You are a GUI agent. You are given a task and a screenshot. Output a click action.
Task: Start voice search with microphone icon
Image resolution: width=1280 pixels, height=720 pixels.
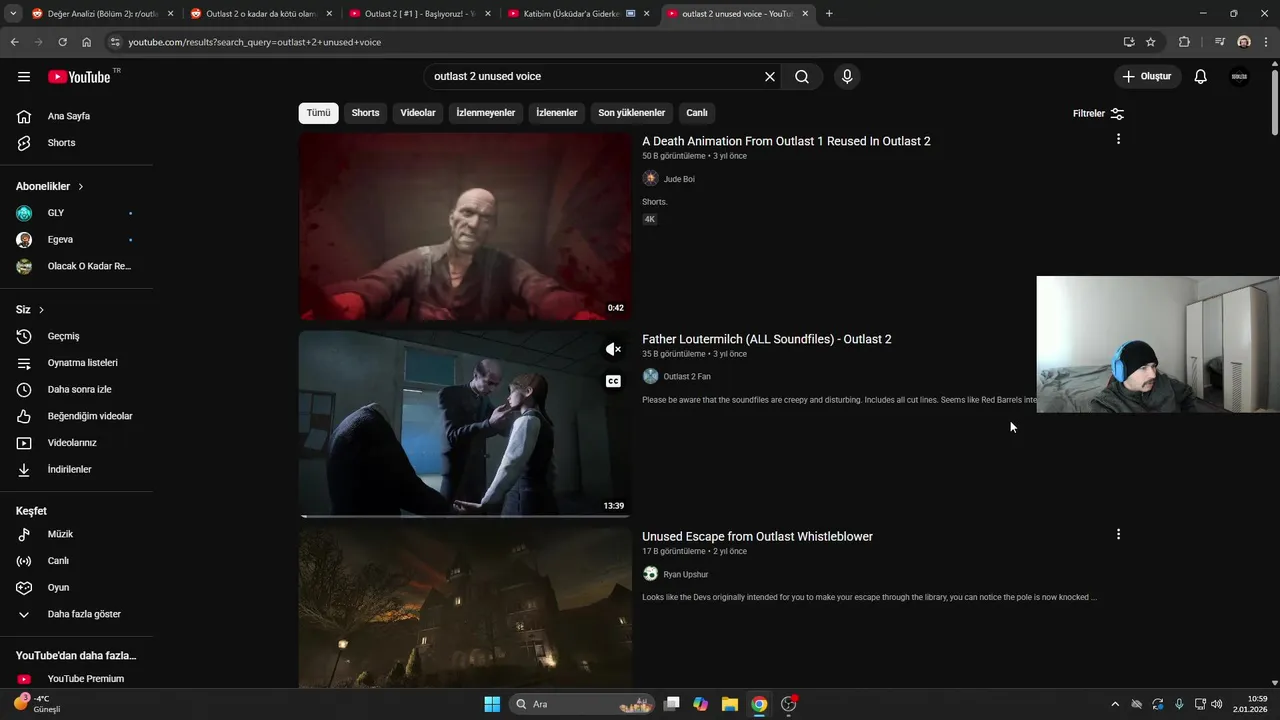pyautogui.click(x=847, y=77)
